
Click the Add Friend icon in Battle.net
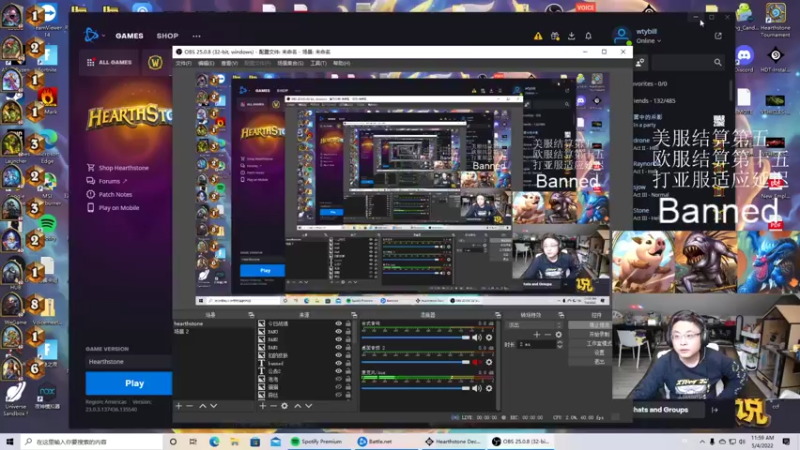[640, 62]
